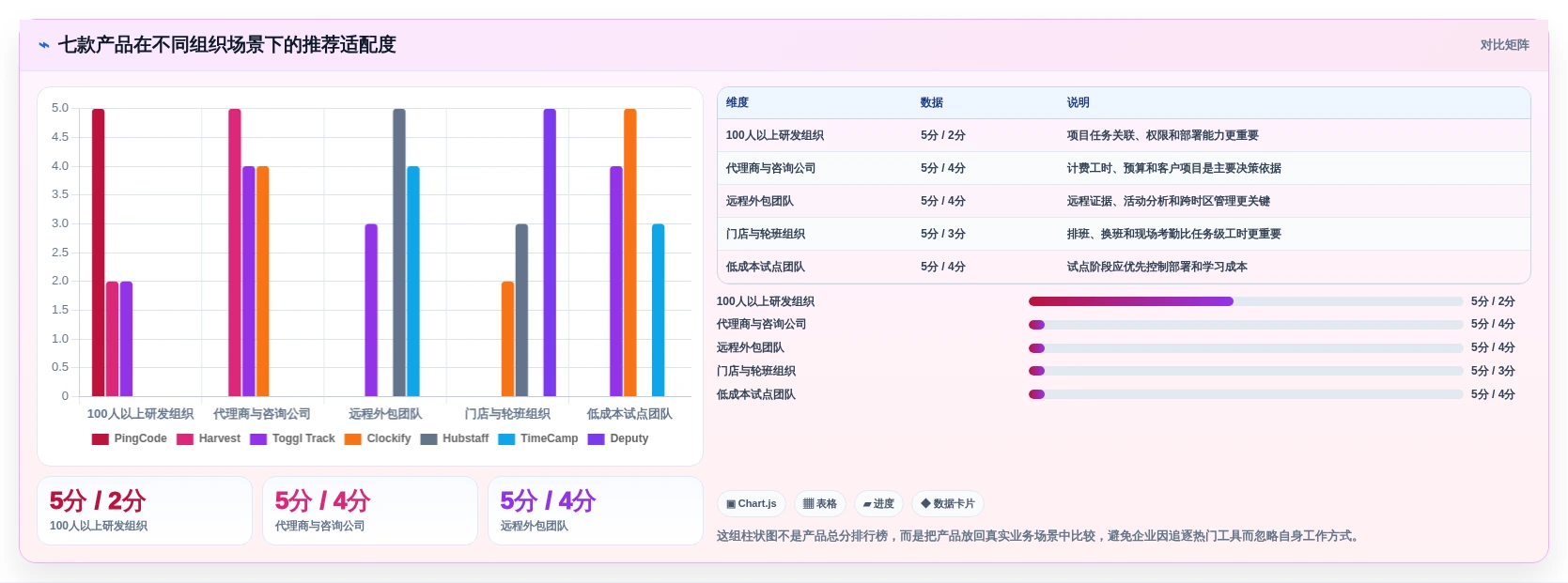
Task: Toggle Hubstaff series in chart legend
Action: (x=455, y=439)
